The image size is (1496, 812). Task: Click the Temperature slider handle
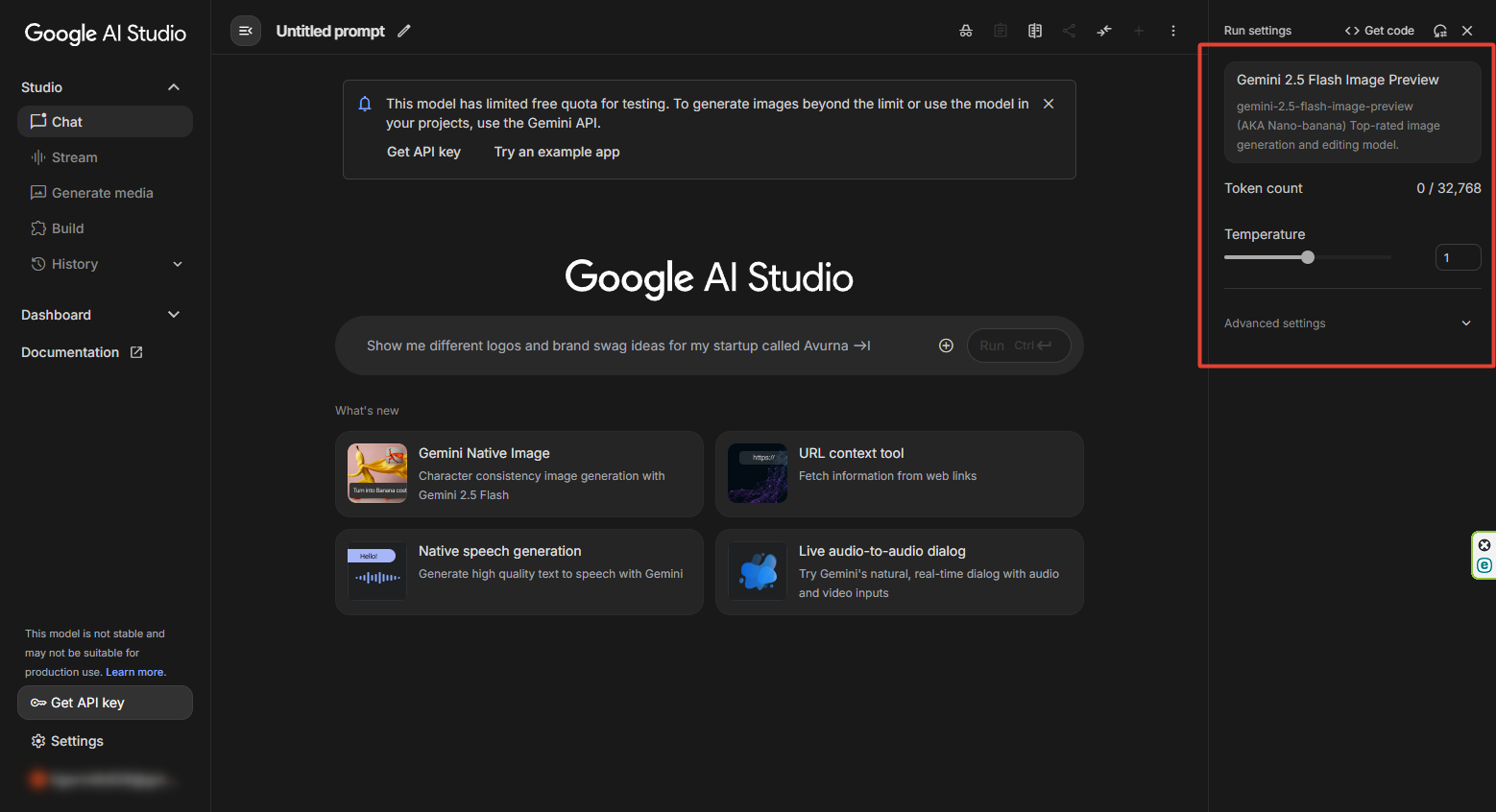[x=1308, y=257]
